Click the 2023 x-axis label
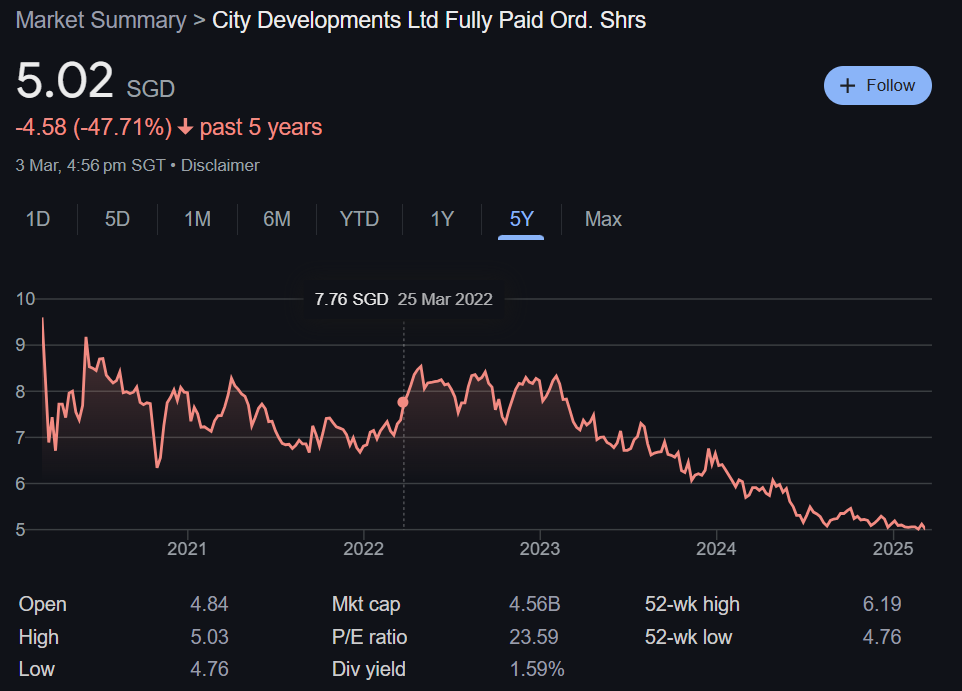 coord(540,549)
